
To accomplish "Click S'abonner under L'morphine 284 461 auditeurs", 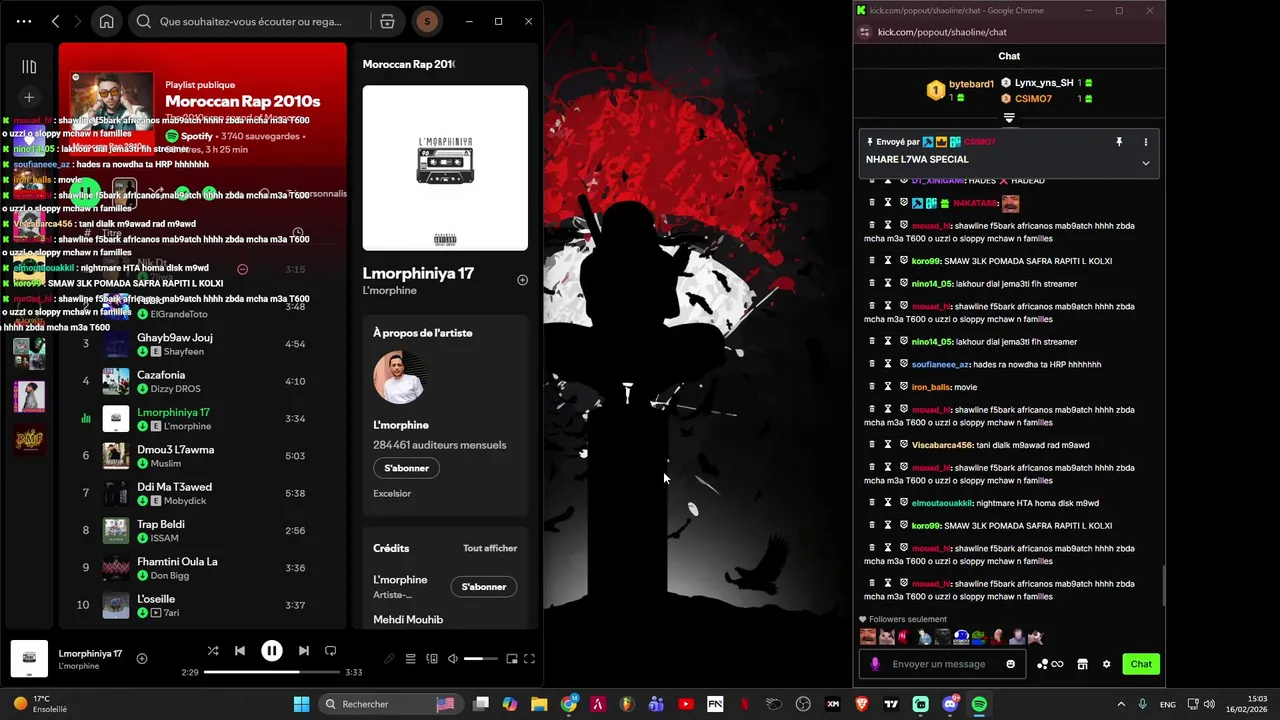I will [x=407, y=468].
